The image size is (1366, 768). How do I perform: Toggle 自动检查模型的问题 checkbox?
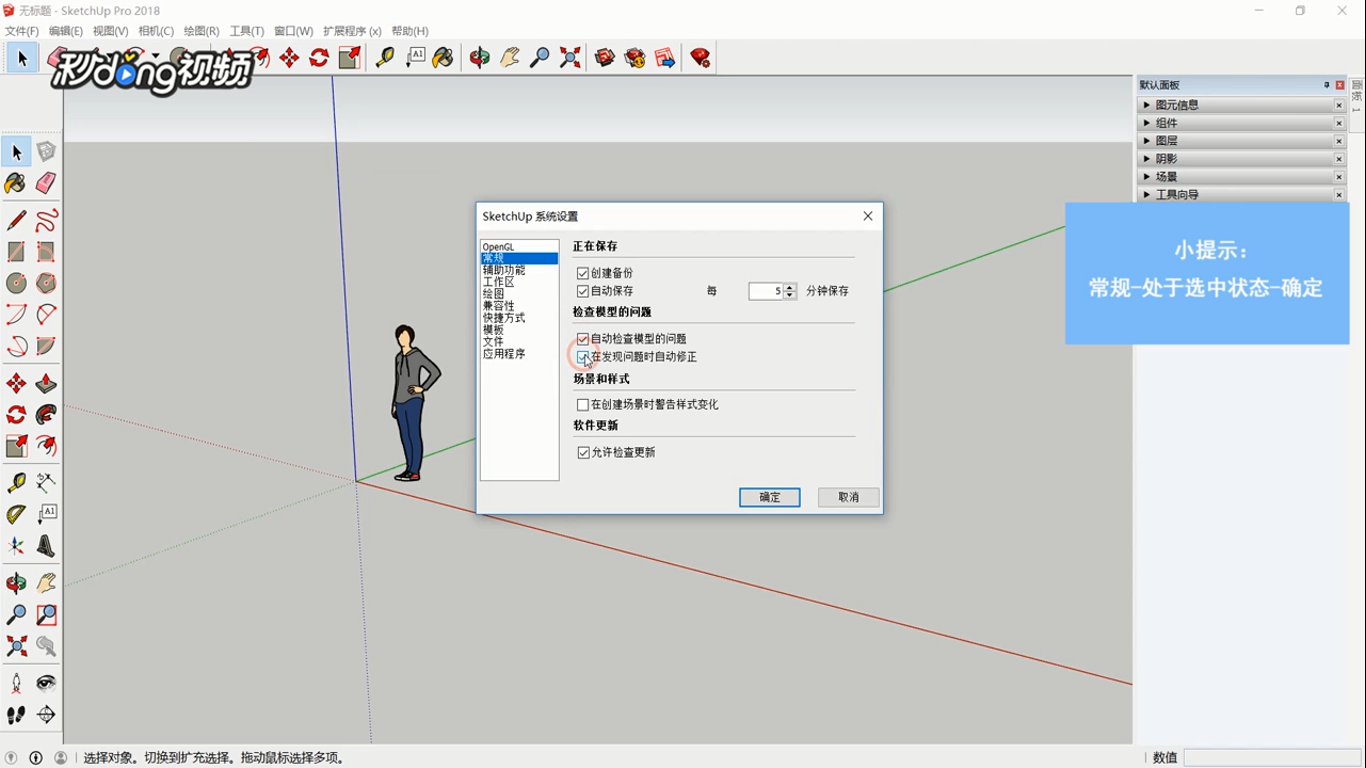pyautogui.click(x=583, y=339)
